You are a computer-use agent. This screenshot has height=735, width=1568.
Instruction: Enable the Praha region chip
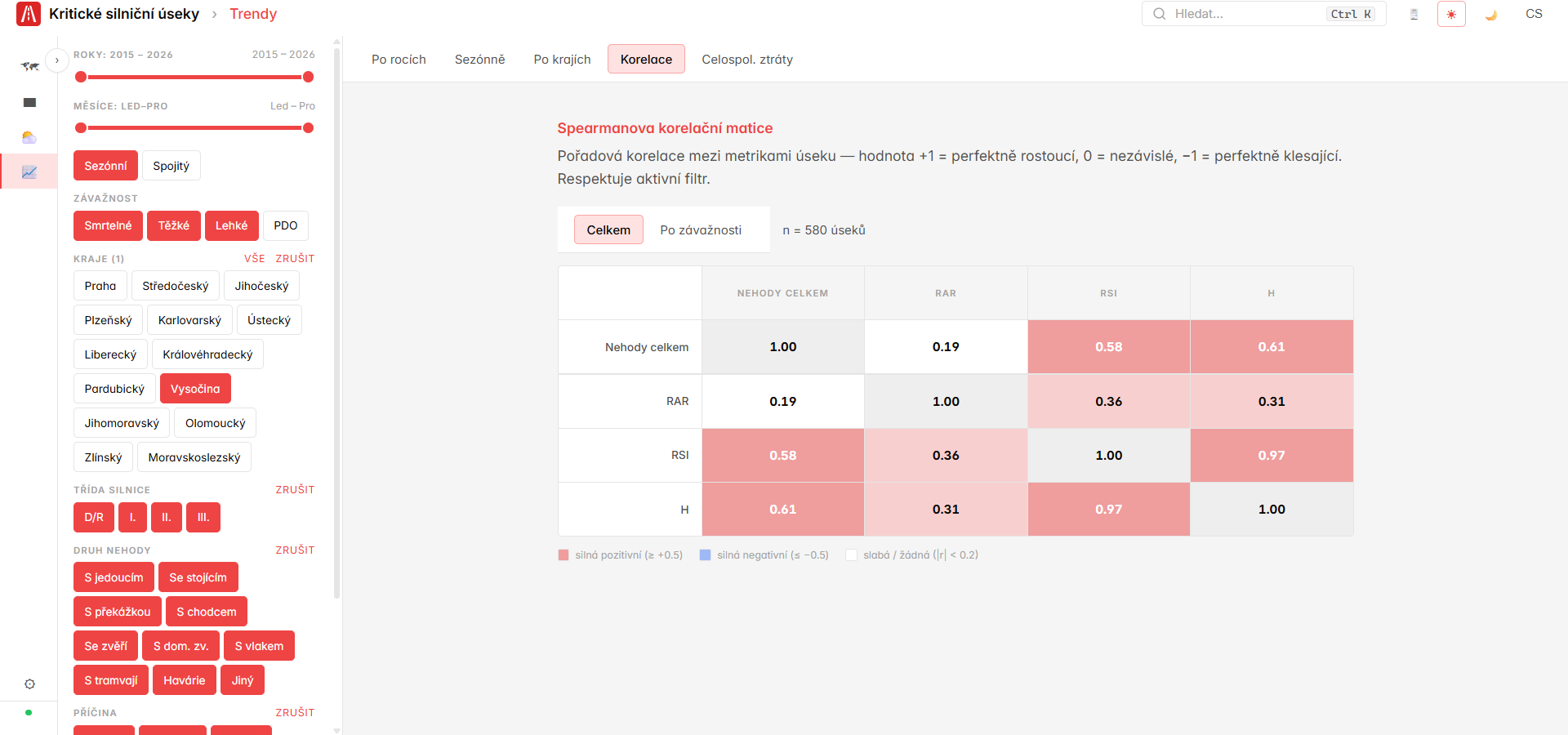[x=100, y=286]
